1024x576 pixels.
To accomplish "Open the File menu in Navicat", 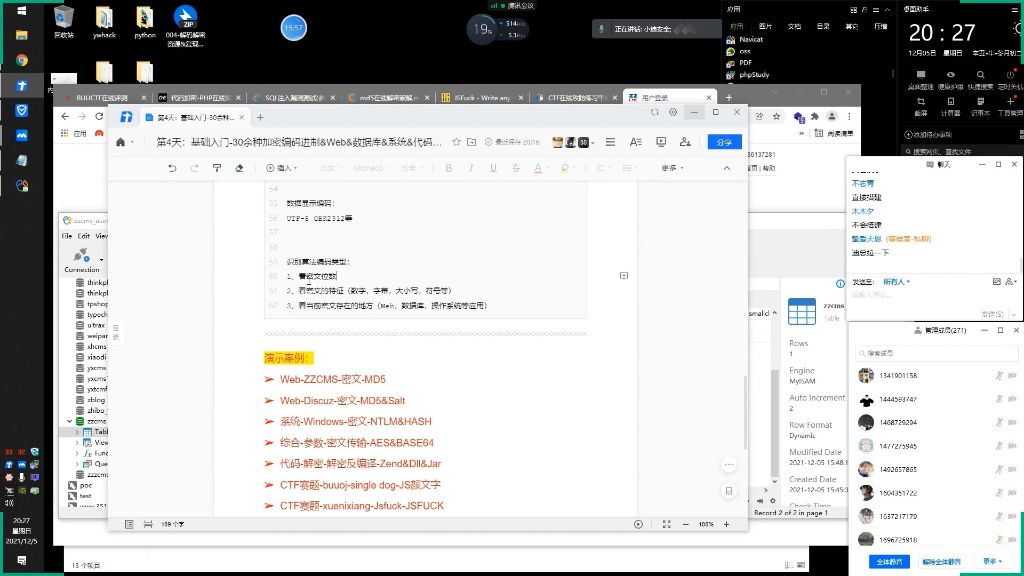I will pyautogui.click(x=67, y=236).
